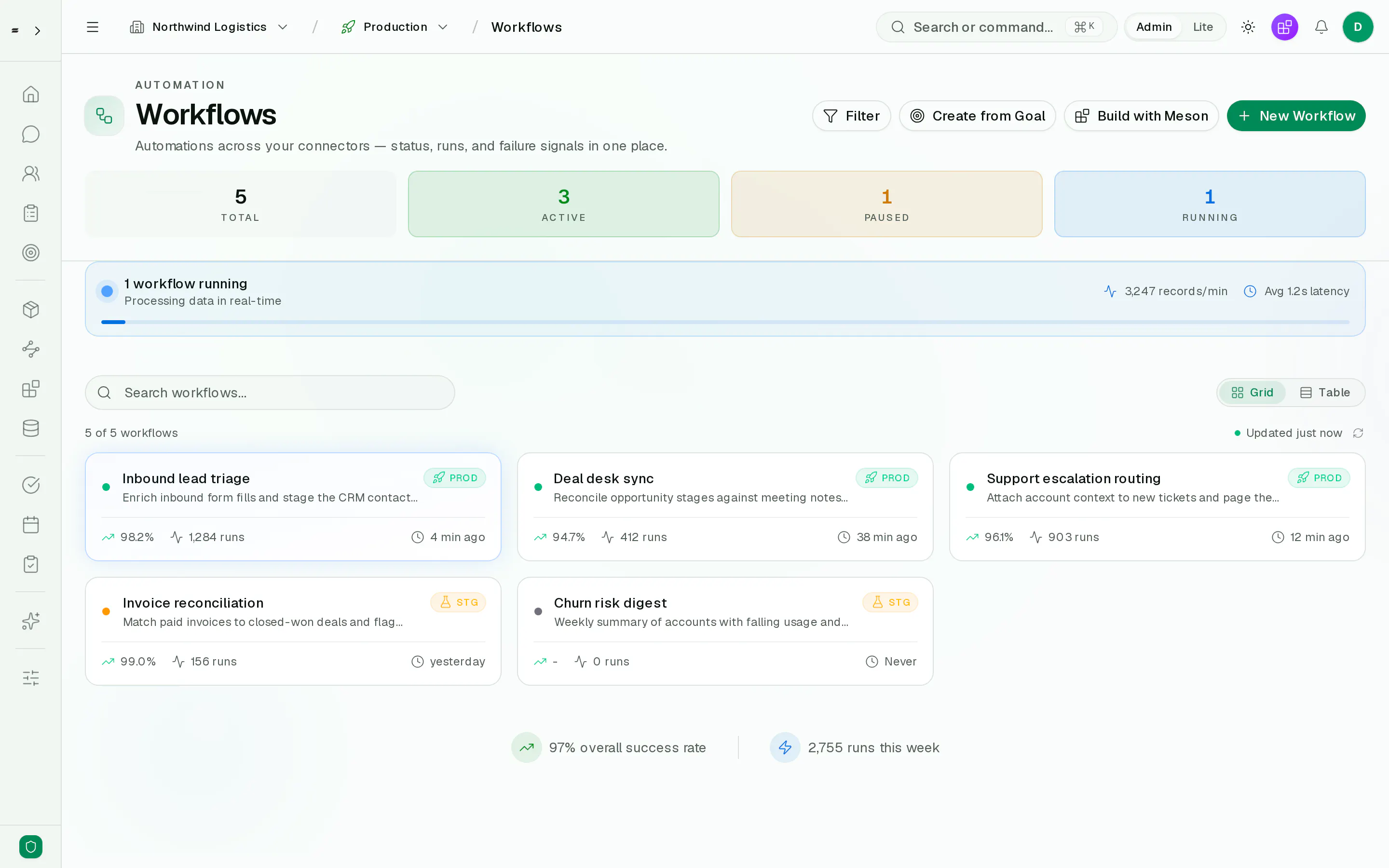
Task: Switch to Admin mode
Action: [1154, 27]
